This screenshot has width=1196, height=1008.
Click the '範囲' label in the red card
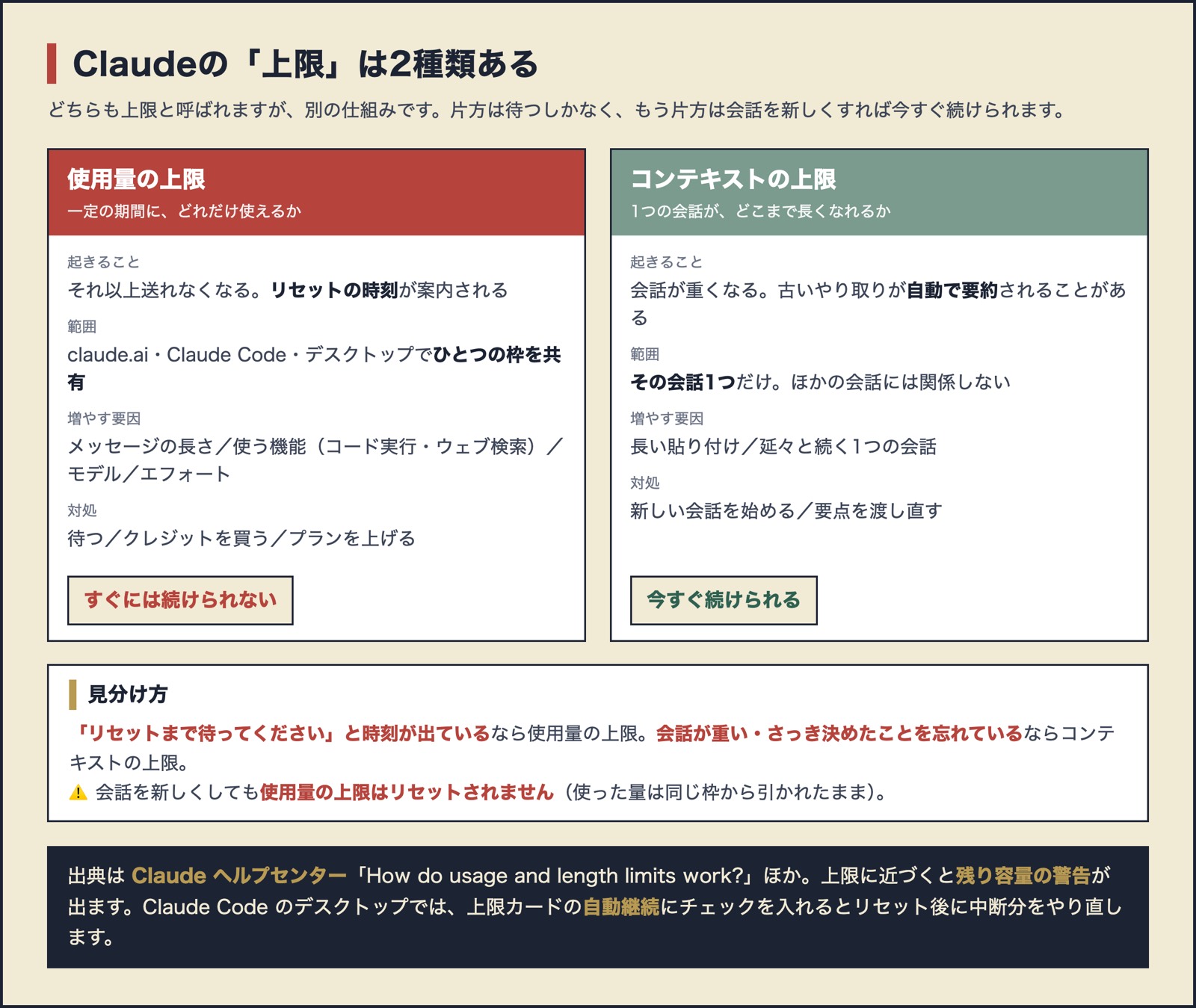tap(82, 327)
